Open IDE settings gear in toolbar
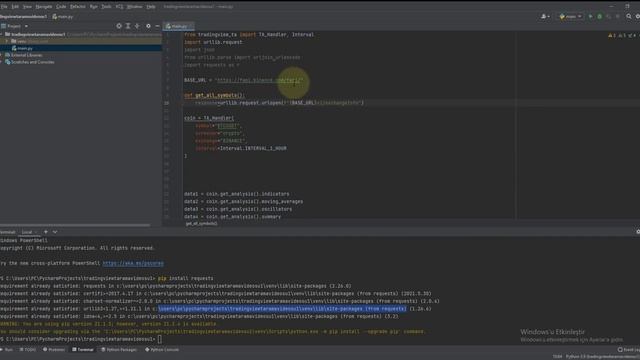This screenshot has width=640, height=360. tap(638, 17)
